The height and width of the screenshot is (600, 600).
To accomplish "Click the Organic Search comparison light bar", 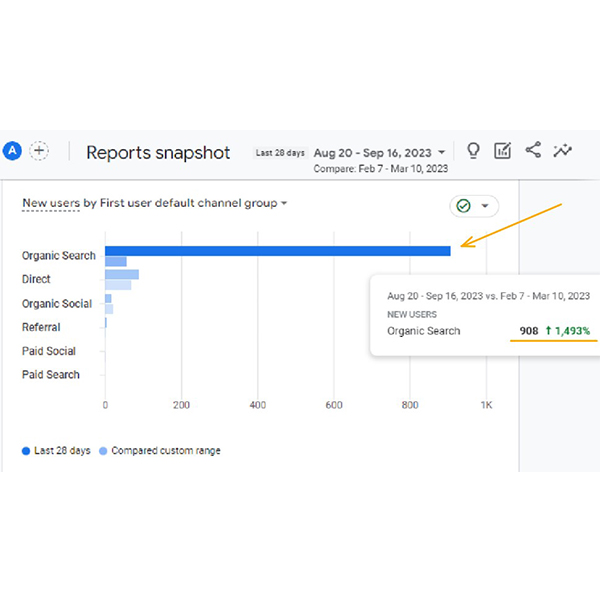I will [116, 261].
